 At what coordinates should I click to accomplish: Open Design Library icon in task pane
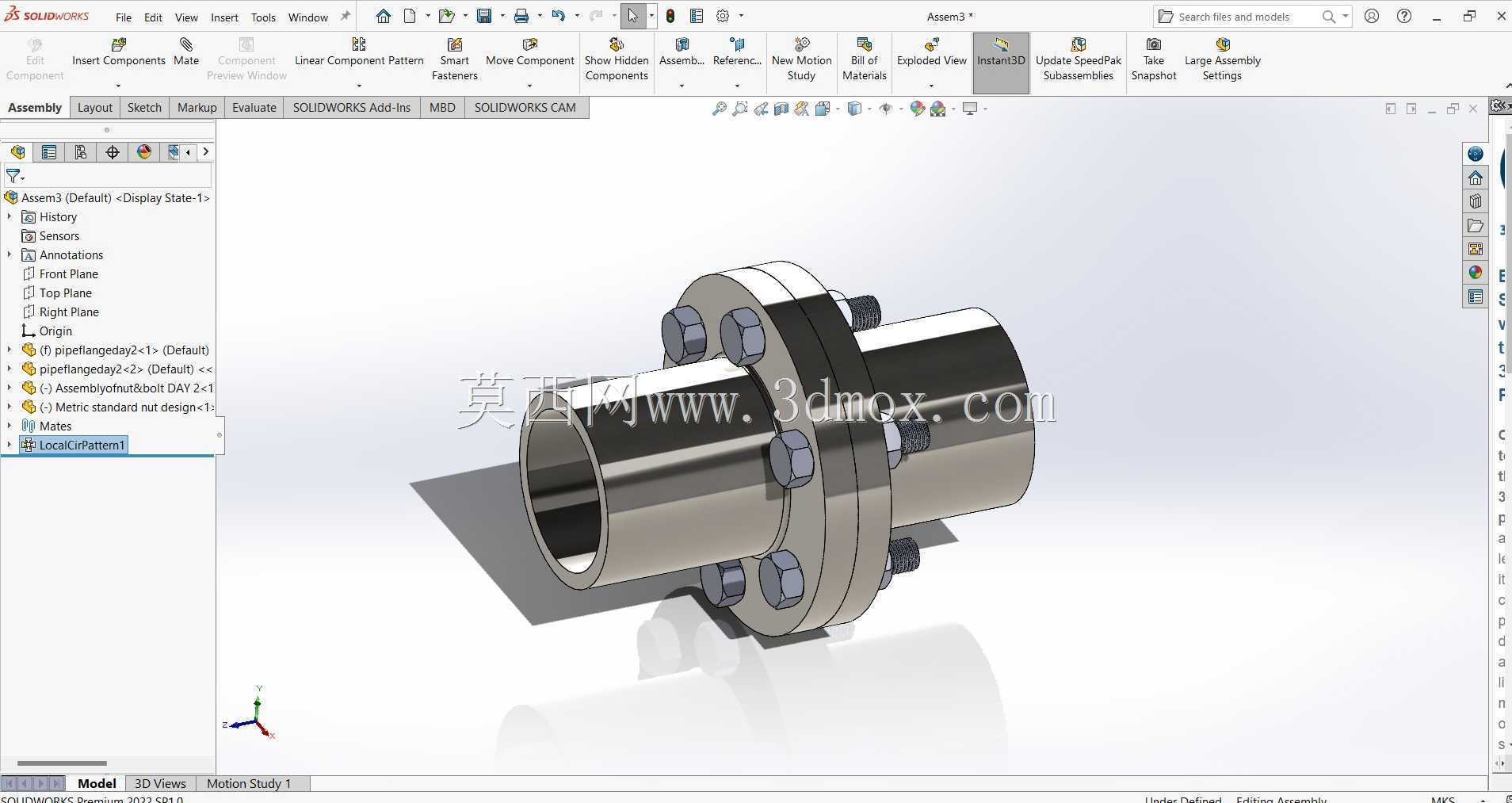(1475, 201)
